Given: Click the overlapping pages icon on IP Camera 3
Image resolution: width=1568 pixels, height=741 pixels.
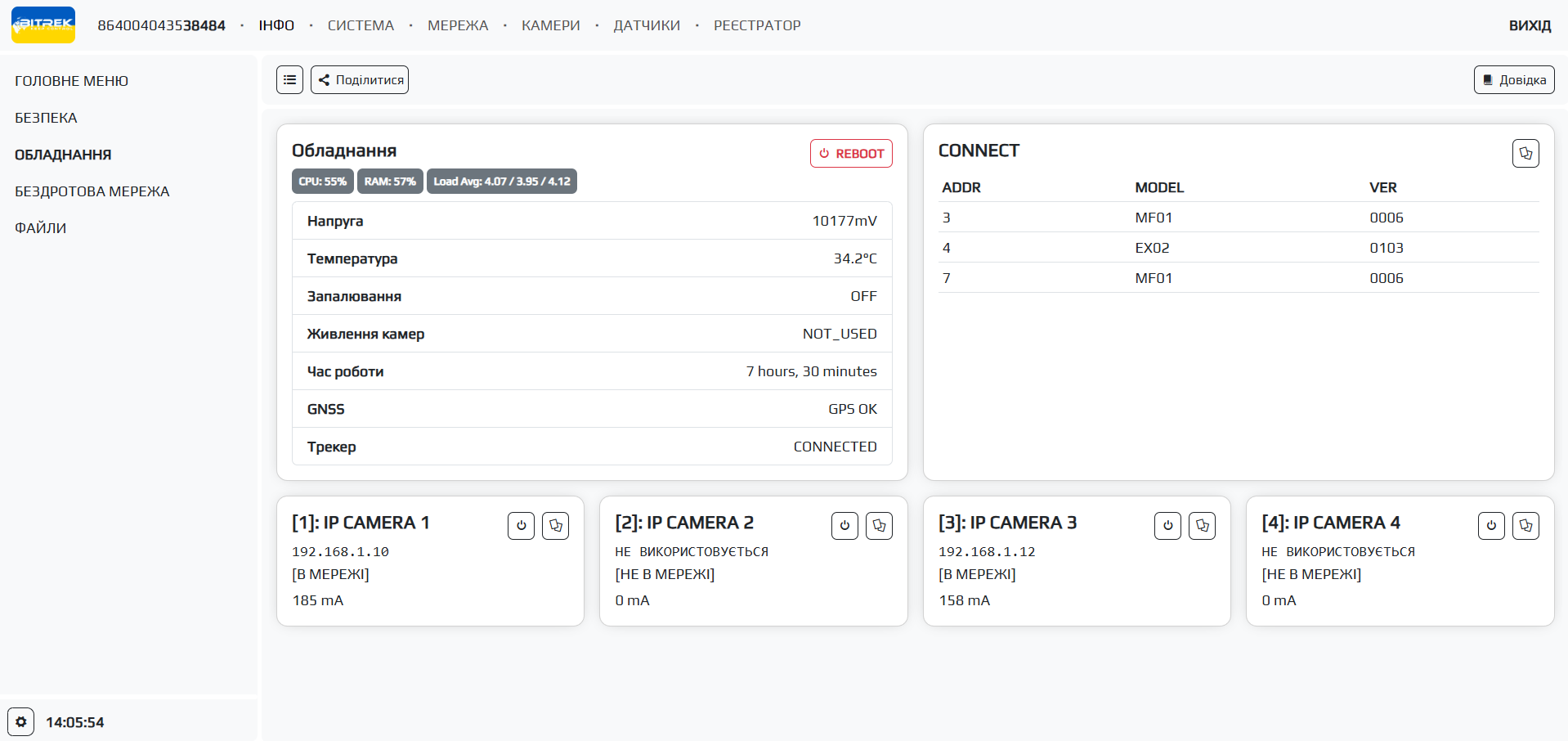Looking at the screenshot, I should pos(1202,526).
